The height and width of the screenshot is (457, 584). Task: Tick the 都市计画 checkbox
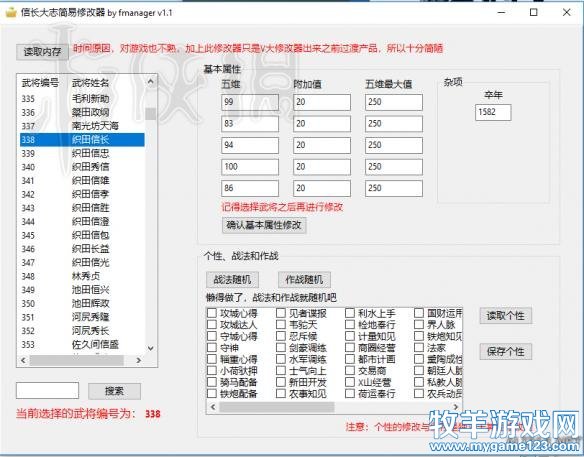pyautogui.click(x=350, y=359)
